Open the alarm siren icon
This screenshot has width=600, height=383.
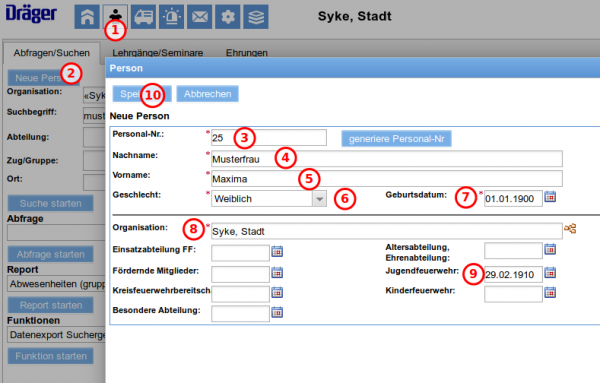coord(171,17)
